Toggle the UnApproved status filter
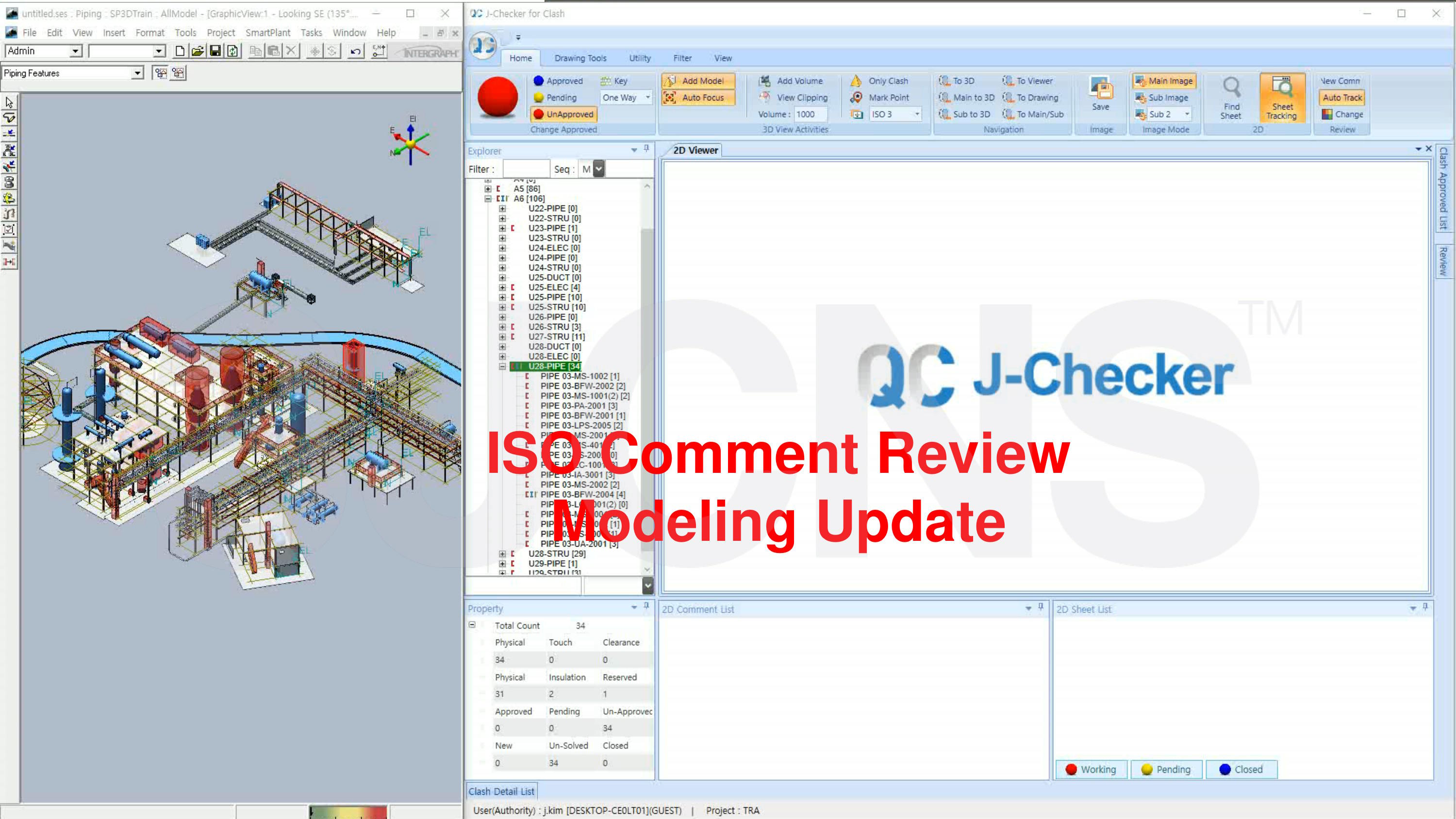This screenshot has width=1456, height=819. click(x=563, y=114)
